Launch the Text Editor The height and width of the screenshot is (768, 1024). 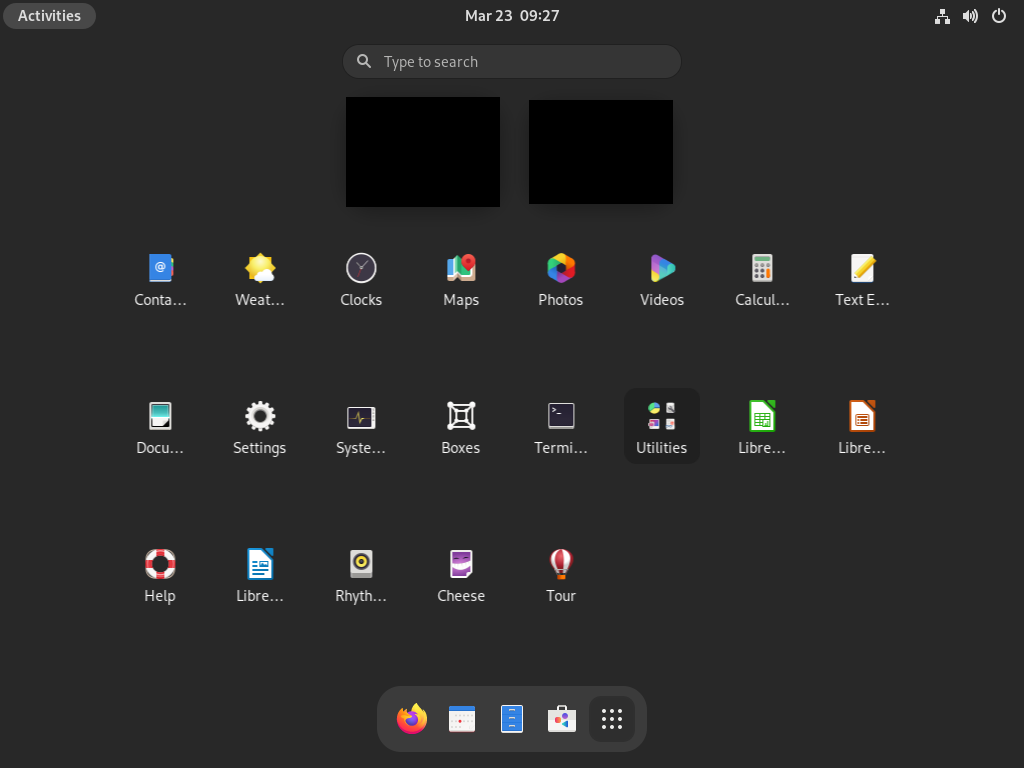tap(862, 280)
